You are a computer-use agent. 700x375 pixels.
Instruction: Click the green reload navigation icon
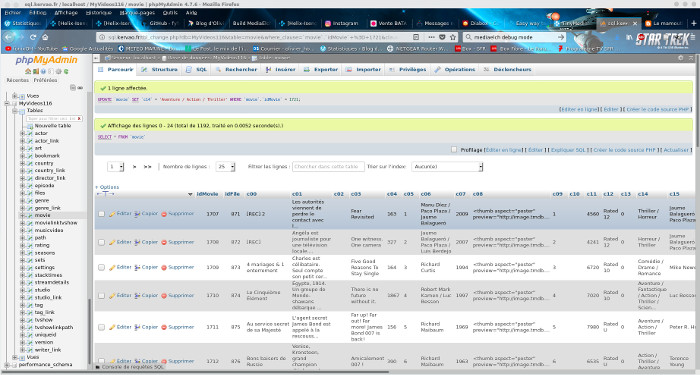tap(66, 71)
